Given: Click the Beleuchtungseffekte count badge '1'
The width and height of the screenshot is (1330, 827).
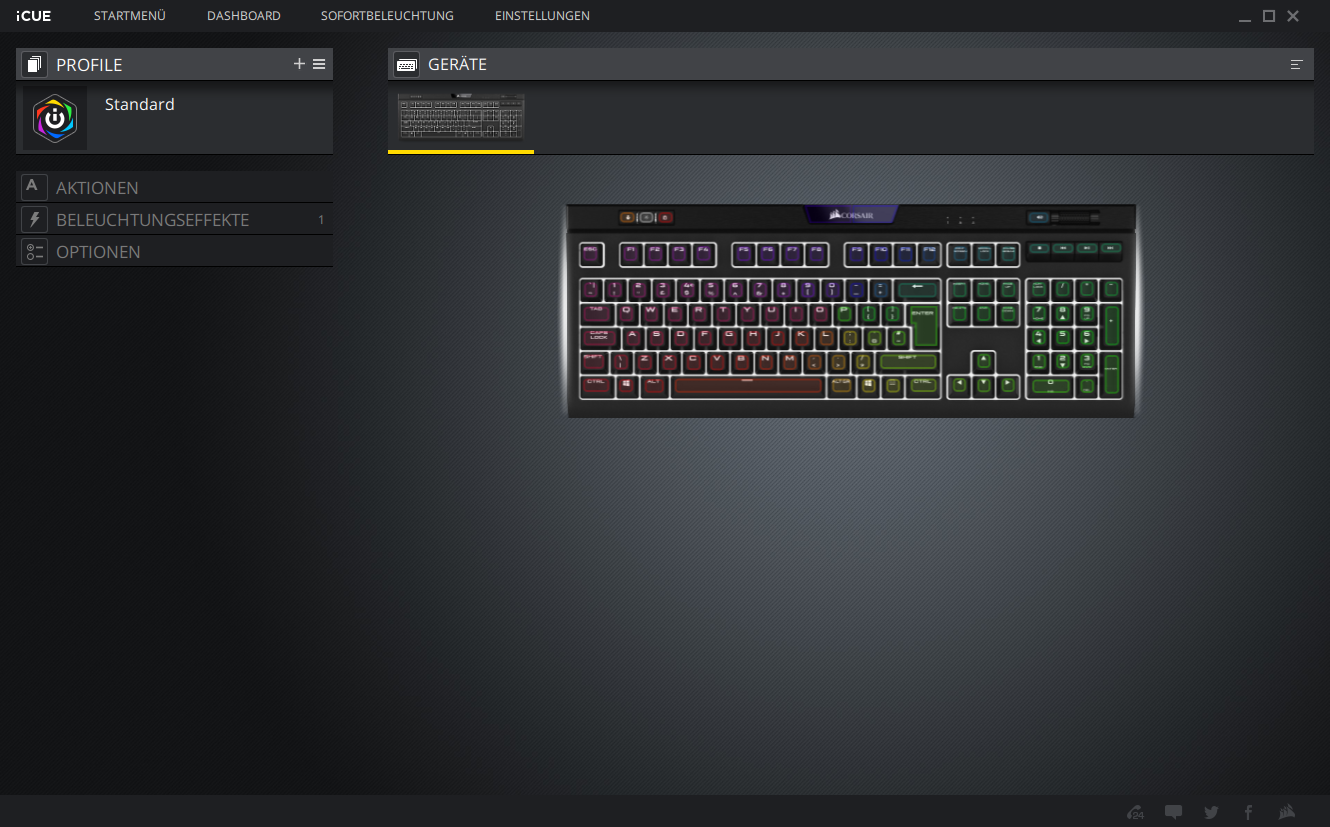Looking at the screenshot, I should [321, 219].
